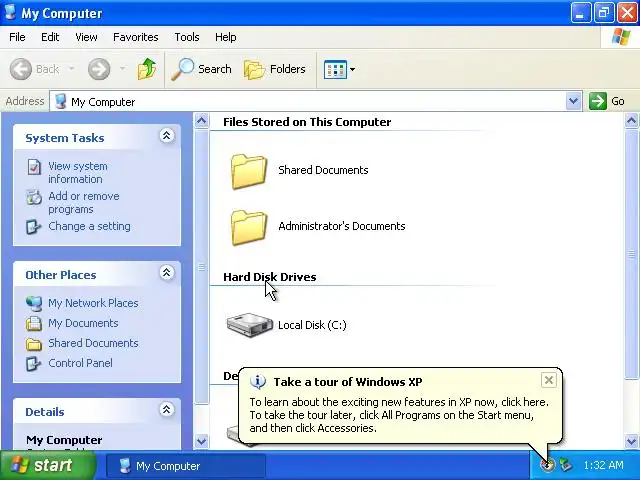The width and height of the screenshot is (640, 480).
Task: Open the File menu
Action: coord(17,37)
